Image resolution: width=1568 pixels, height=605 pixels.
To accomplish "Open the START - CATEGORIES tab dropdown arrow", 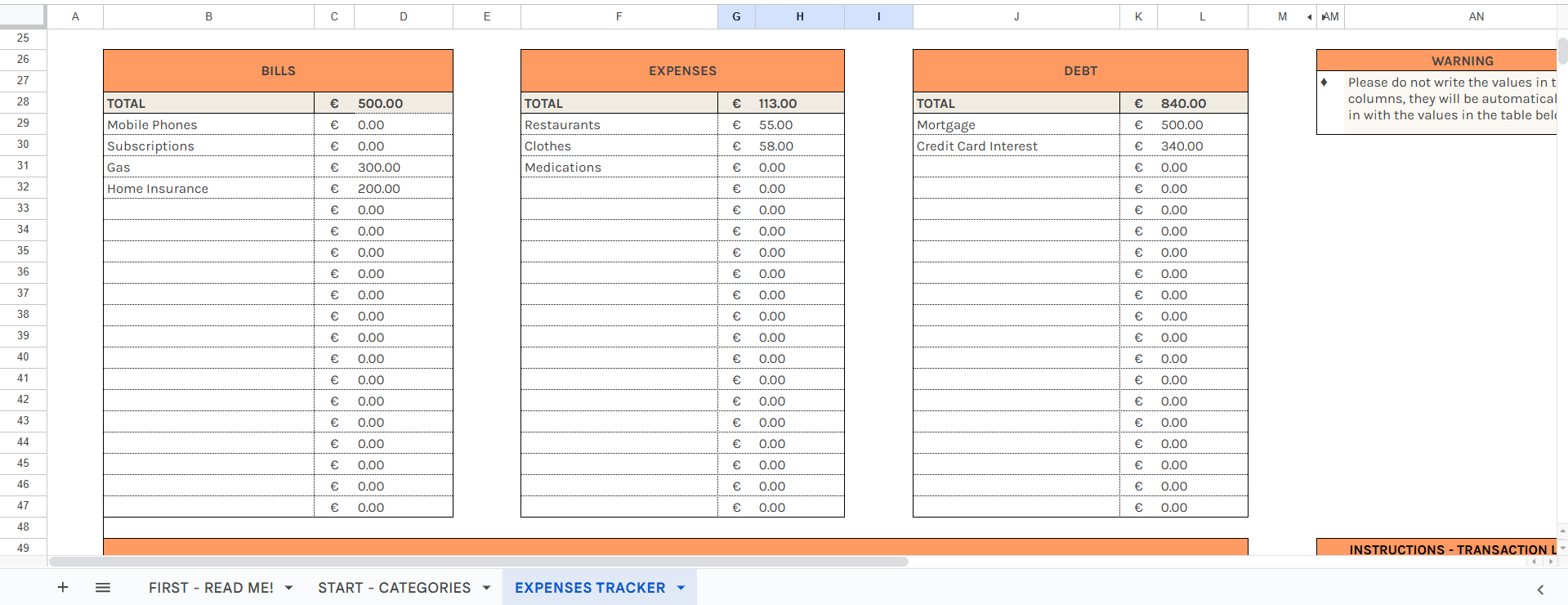I will pyautogui.click(x=486, y=588).
